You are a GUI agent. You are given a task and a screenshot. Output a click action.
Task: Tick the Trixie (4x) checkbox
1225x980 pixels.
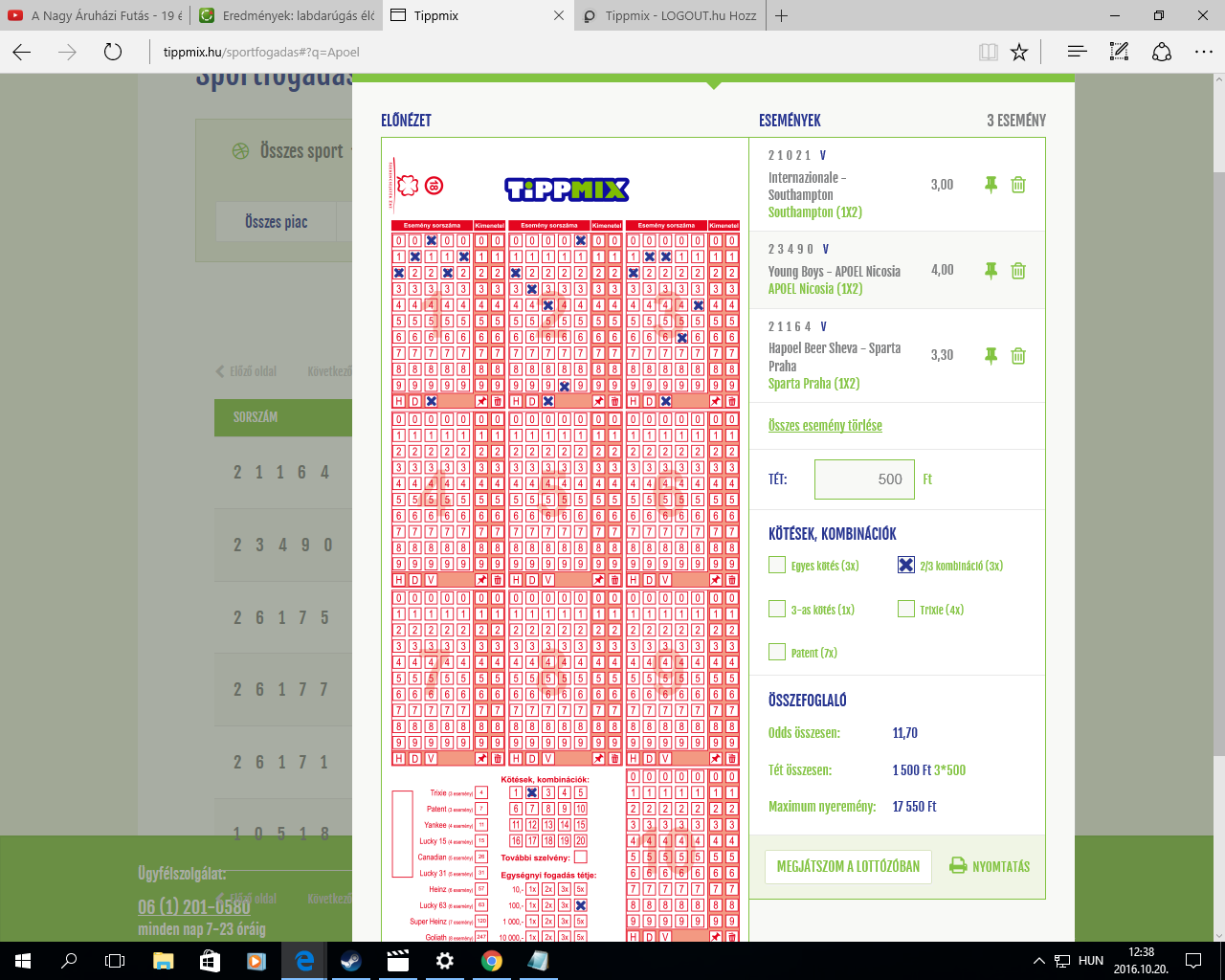(906, 609)
